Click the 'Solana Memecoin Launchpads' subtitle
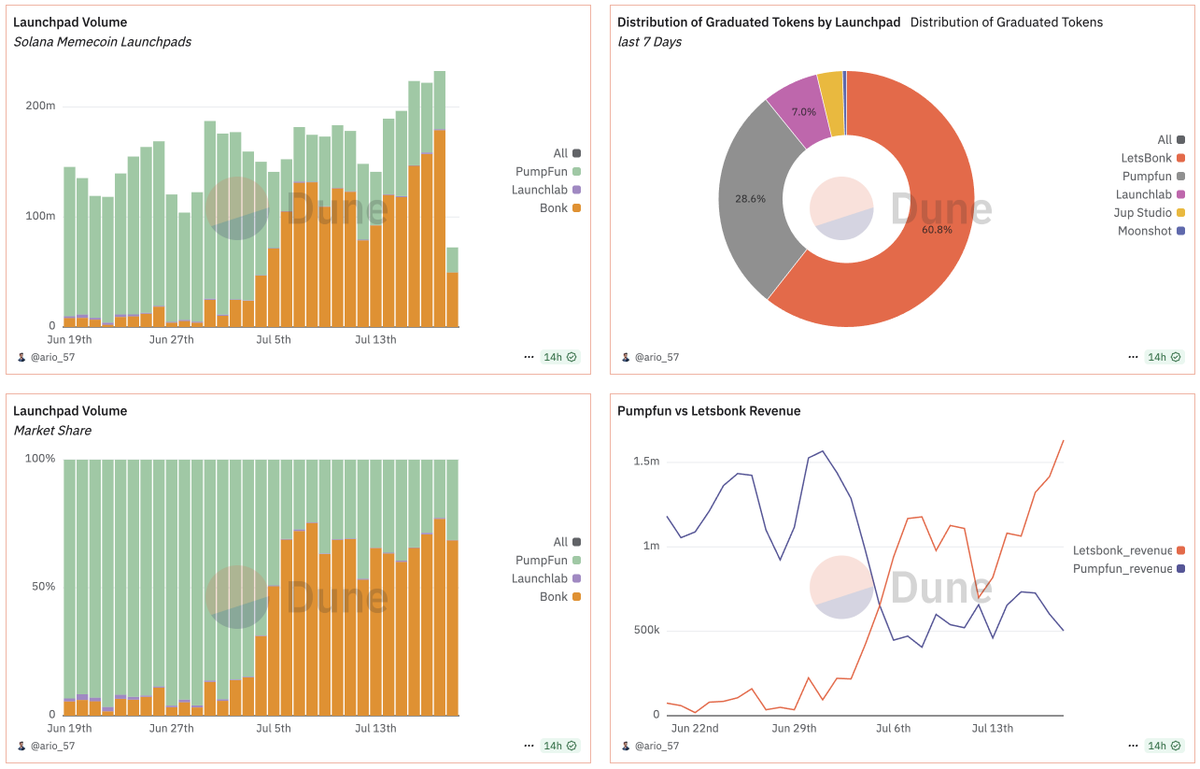Viewport: 1200px width, 769px height. click(x=102, y=42)
